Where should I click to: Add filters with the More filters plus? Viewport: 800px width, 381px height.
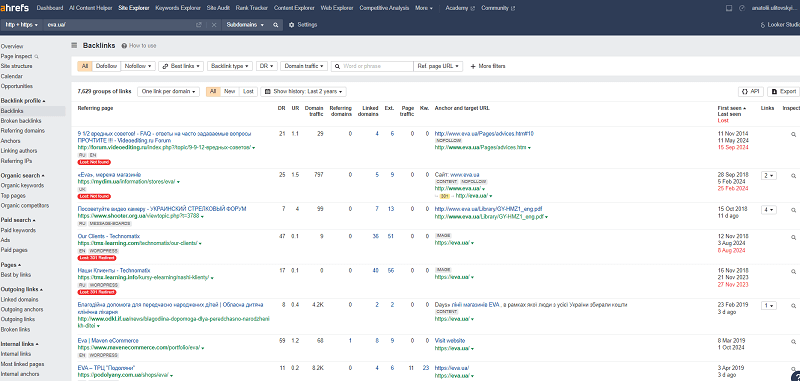click(488, 66)
